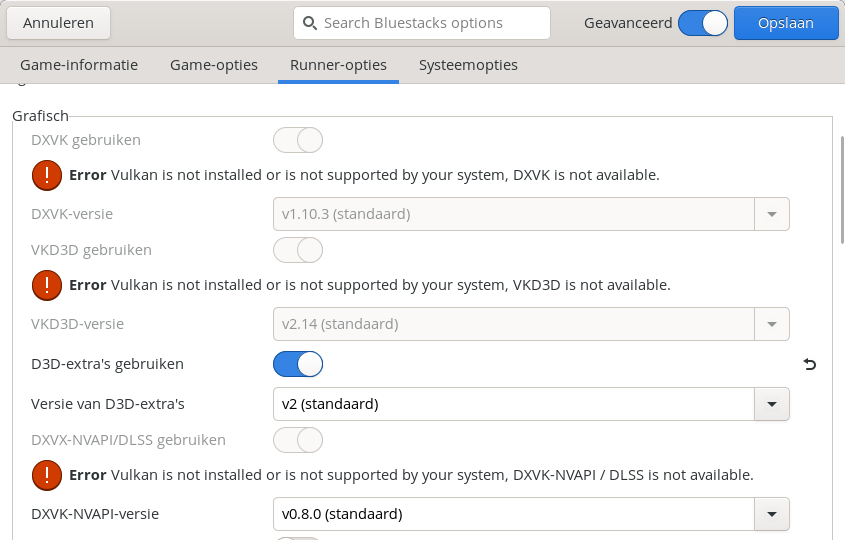This screenshot has height=540, width=845.
Task: Click the VKD3D not available error message
Action: click(x=370, y=285)
